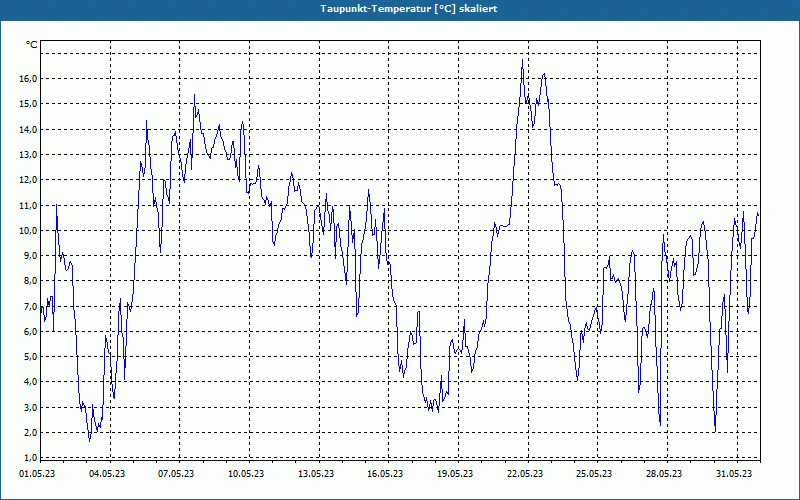The height and width of the screenshot is (500, 800).
Task: Click the 19.05.23 date label
Action: tap(455, 474)
